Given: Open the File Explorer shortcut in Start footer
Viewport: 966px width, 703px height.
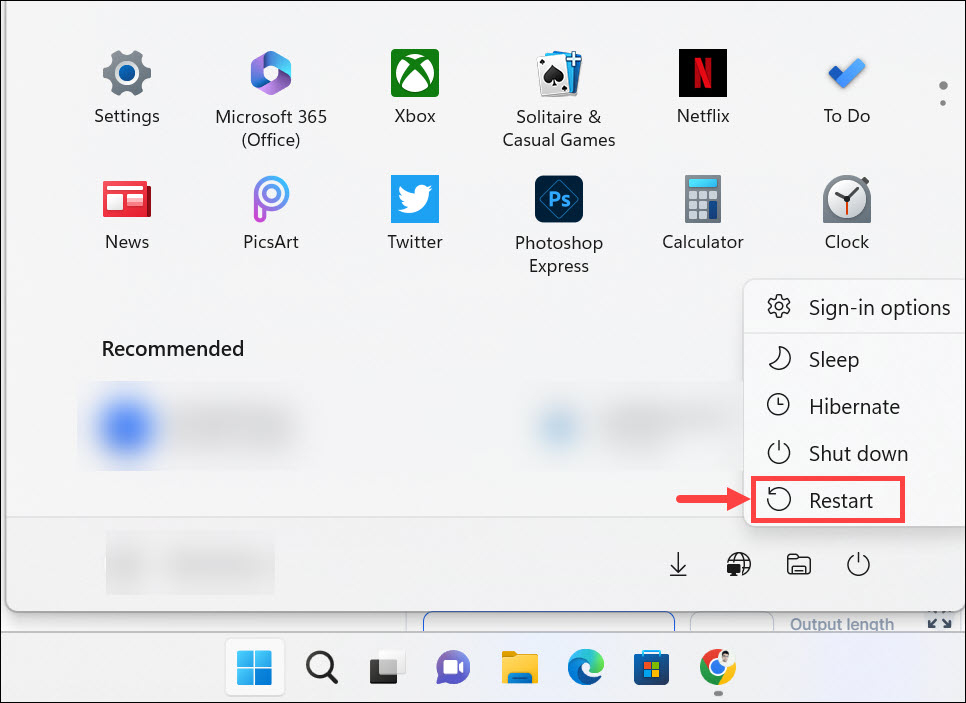Looking at the screenshot, I should pyautogui.click(x=798, y=564).
